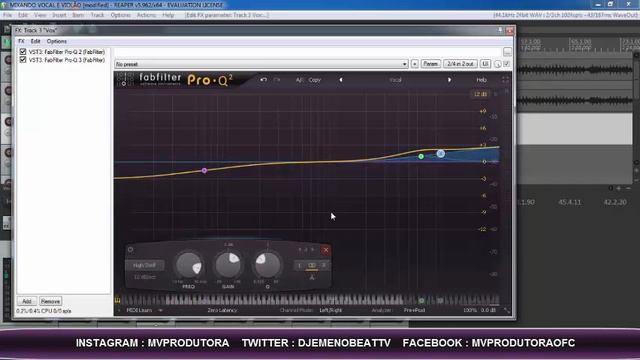Open REAPER Actions menu
640x360 pixels.
click(146, 15)
